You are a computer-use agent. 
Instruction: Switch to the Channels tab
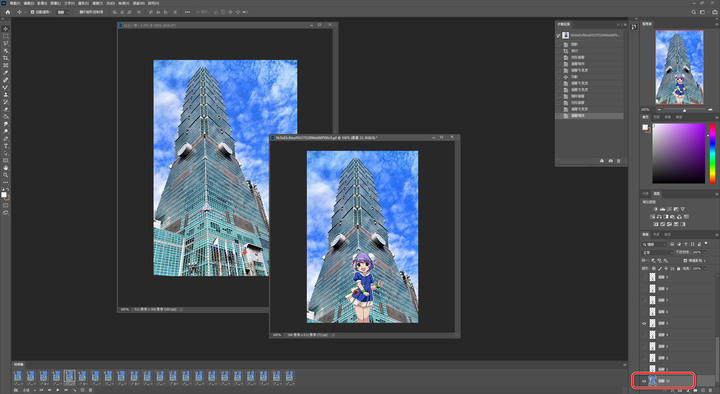(x=656, y=235)
